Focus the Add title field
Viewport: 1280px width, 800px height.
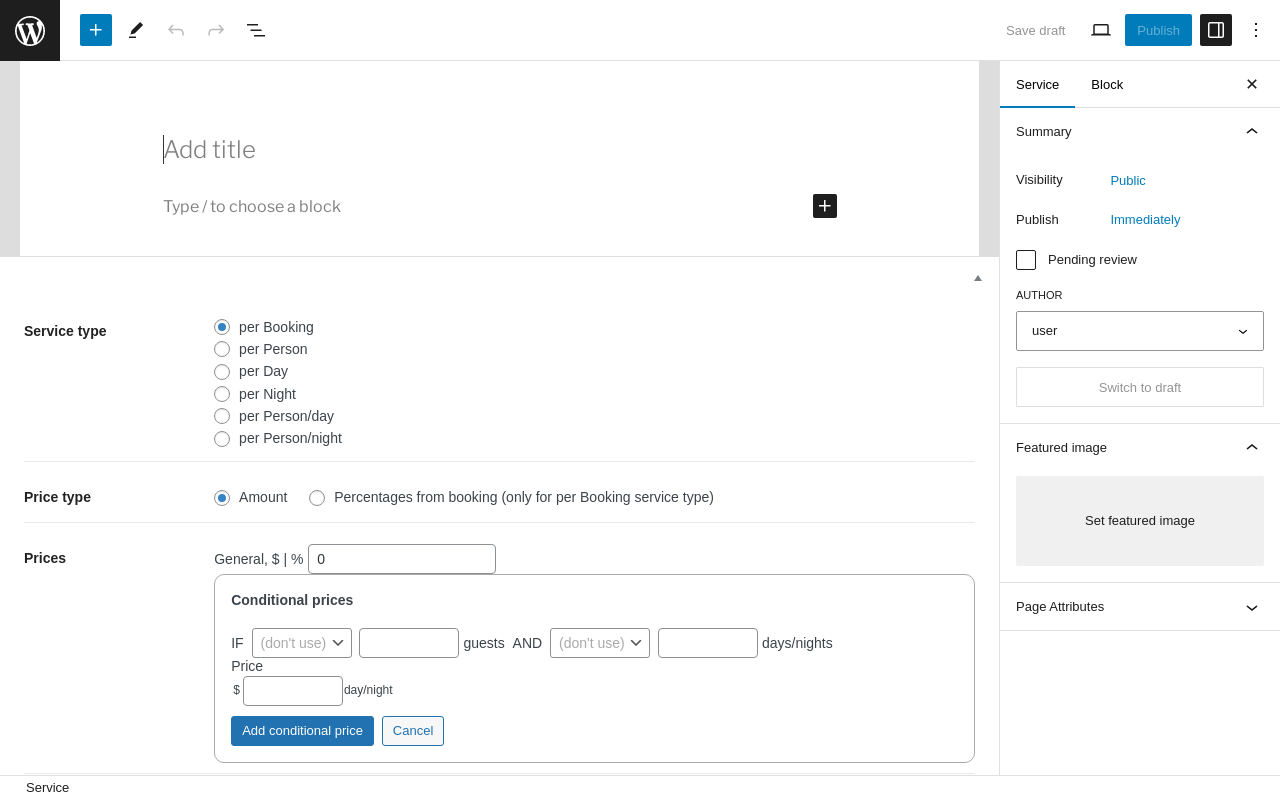[x=500, y=150]
